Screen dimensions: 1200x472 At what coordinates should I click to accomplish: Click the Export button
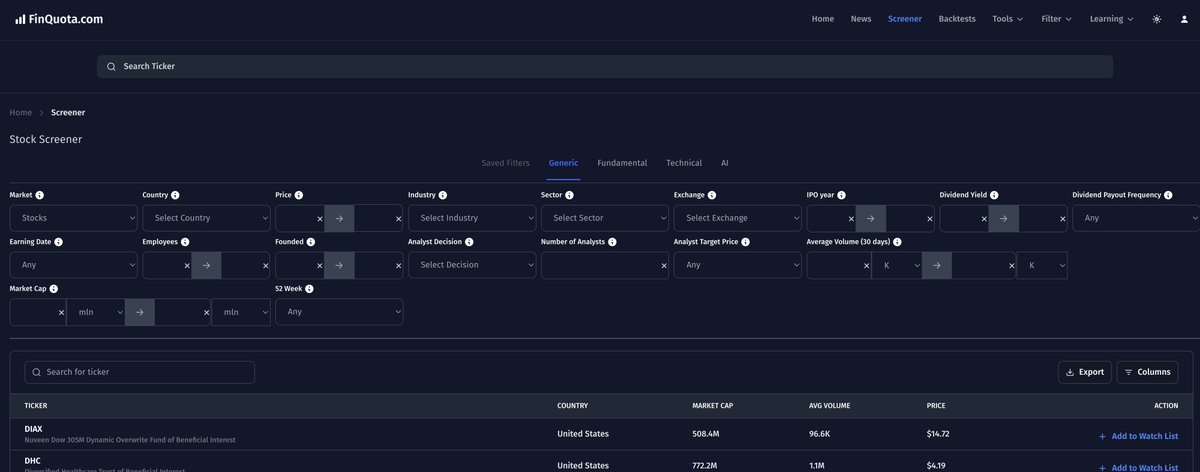[1085, 372]
